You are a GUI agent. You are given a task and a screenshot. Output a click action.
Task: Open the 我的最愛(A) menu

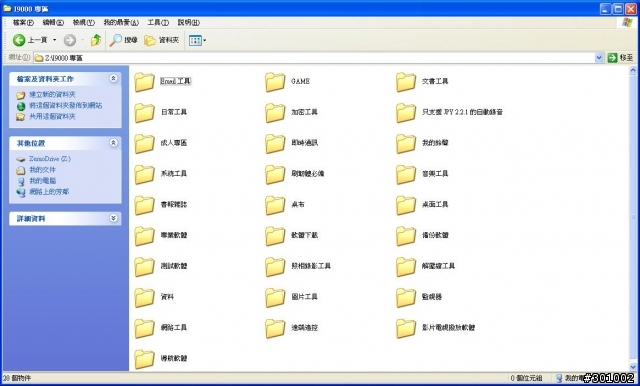coord(121,22)
